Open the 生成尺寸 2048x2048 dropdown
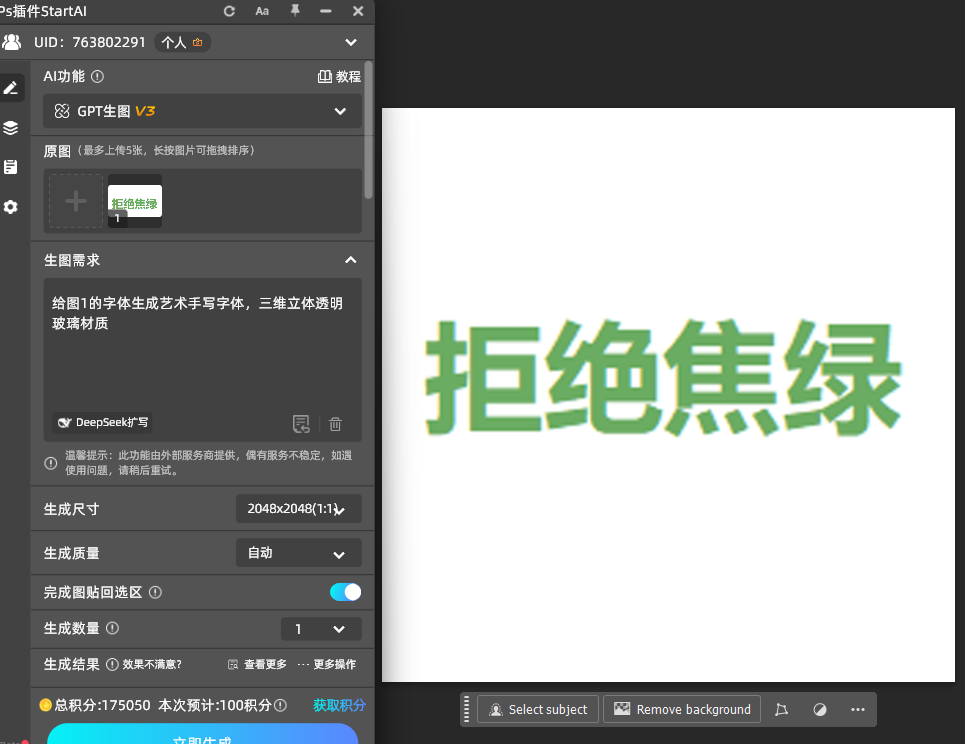 click(x=298, y=509)
